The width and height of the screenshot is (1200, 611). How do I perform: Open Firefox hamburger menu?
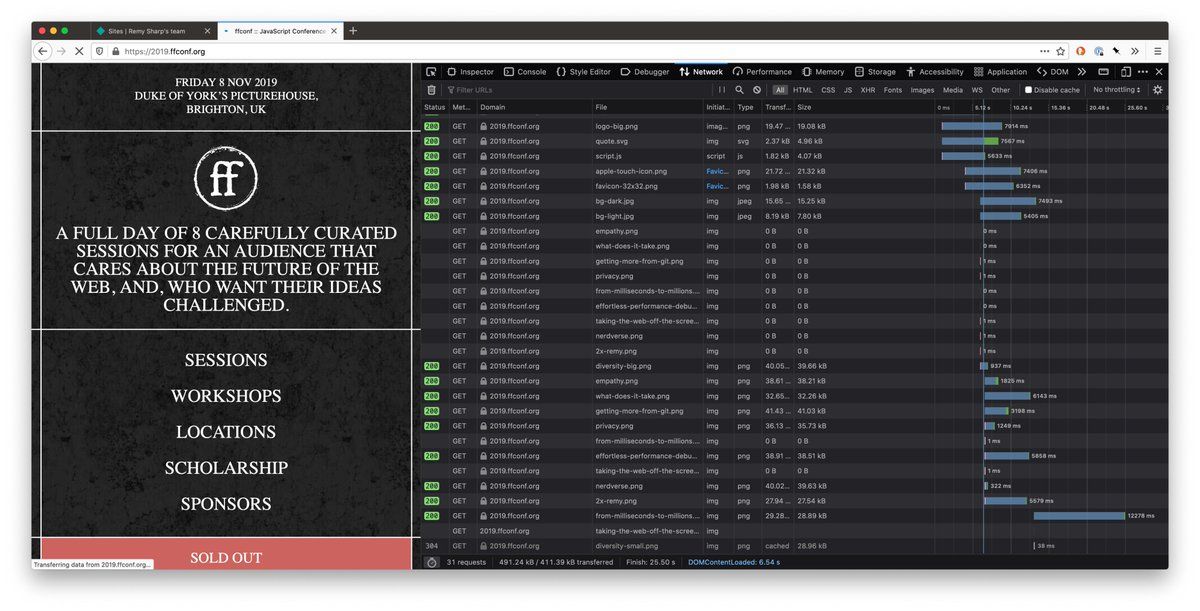1157,51
